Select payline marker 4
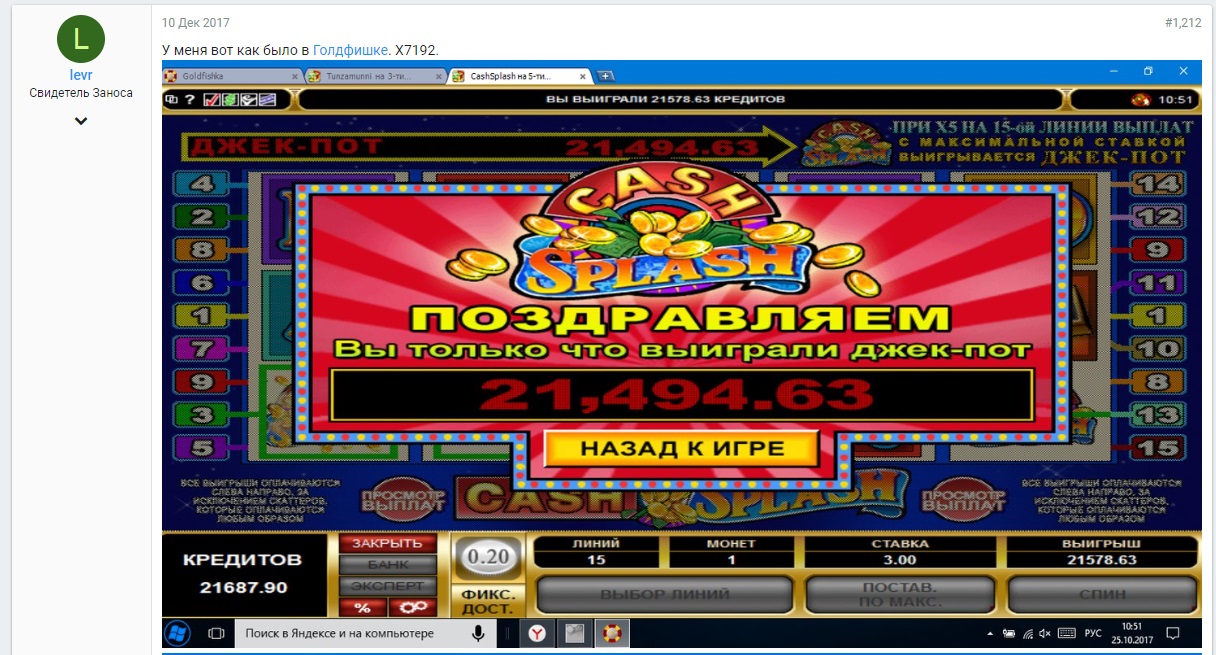 pos(202,184)
